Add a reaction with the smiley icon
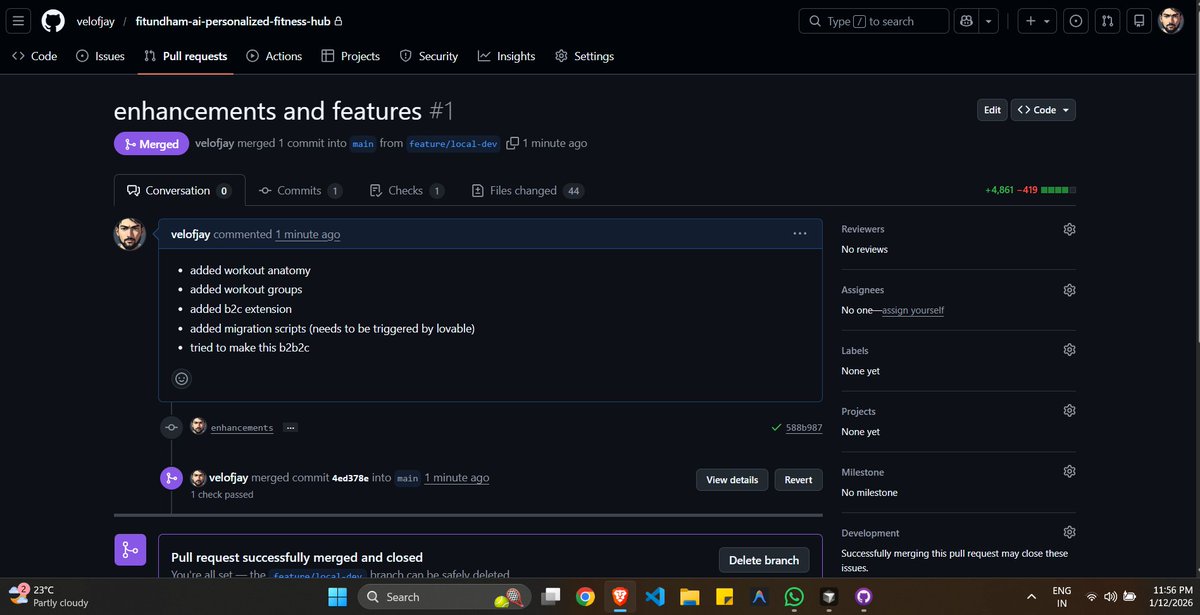Image resolution: width=1200 pixels, height=615 pixels. pyautogui.click(x=181, y=379)
